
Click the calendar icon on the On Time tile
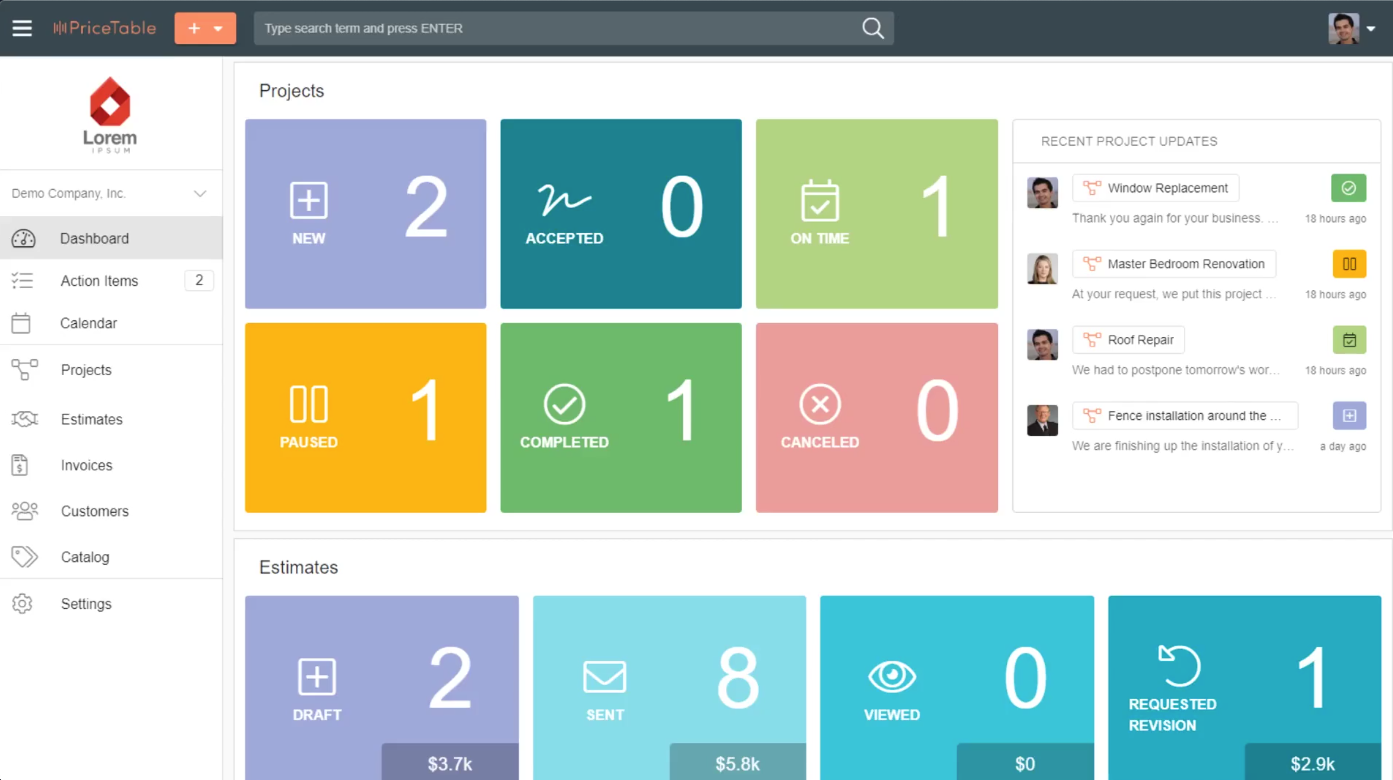coord(820,203)
